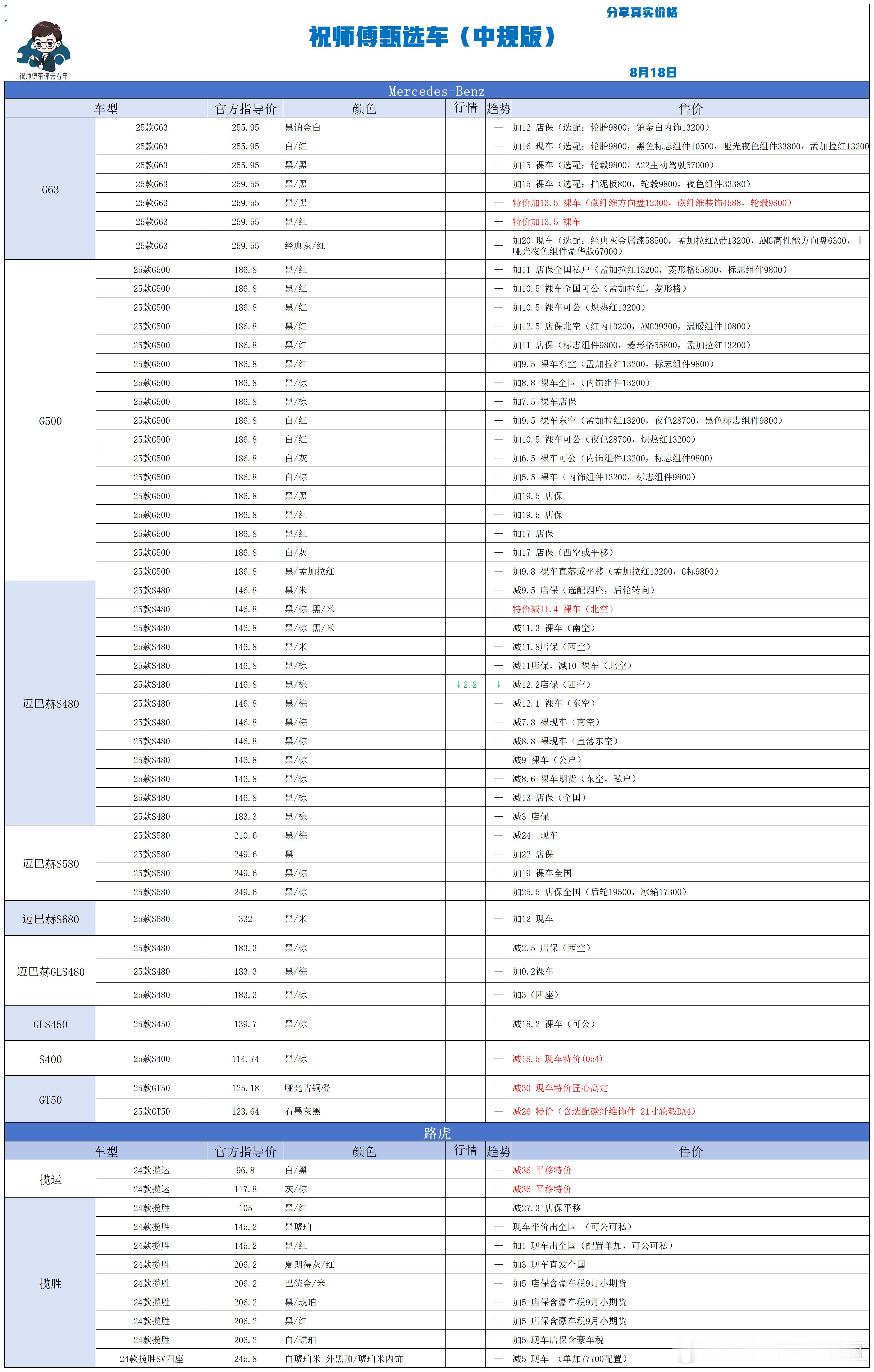Select the 迈巴赫S580 group cell
The image size is (874, 1372).
point(50,863)
